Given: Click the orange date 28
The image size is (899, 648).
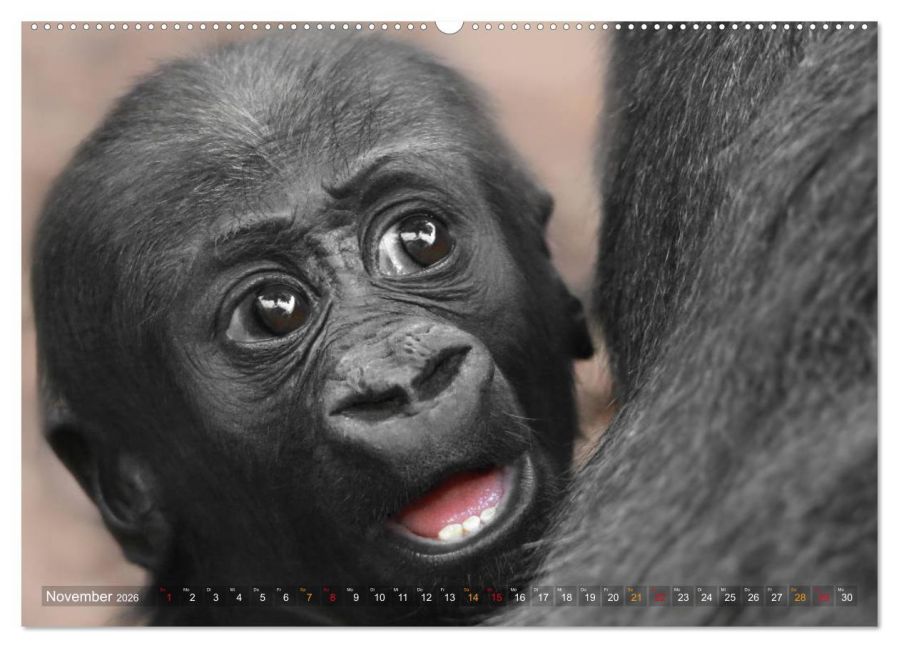Looking at the screenshot, I should click(800, 597).
